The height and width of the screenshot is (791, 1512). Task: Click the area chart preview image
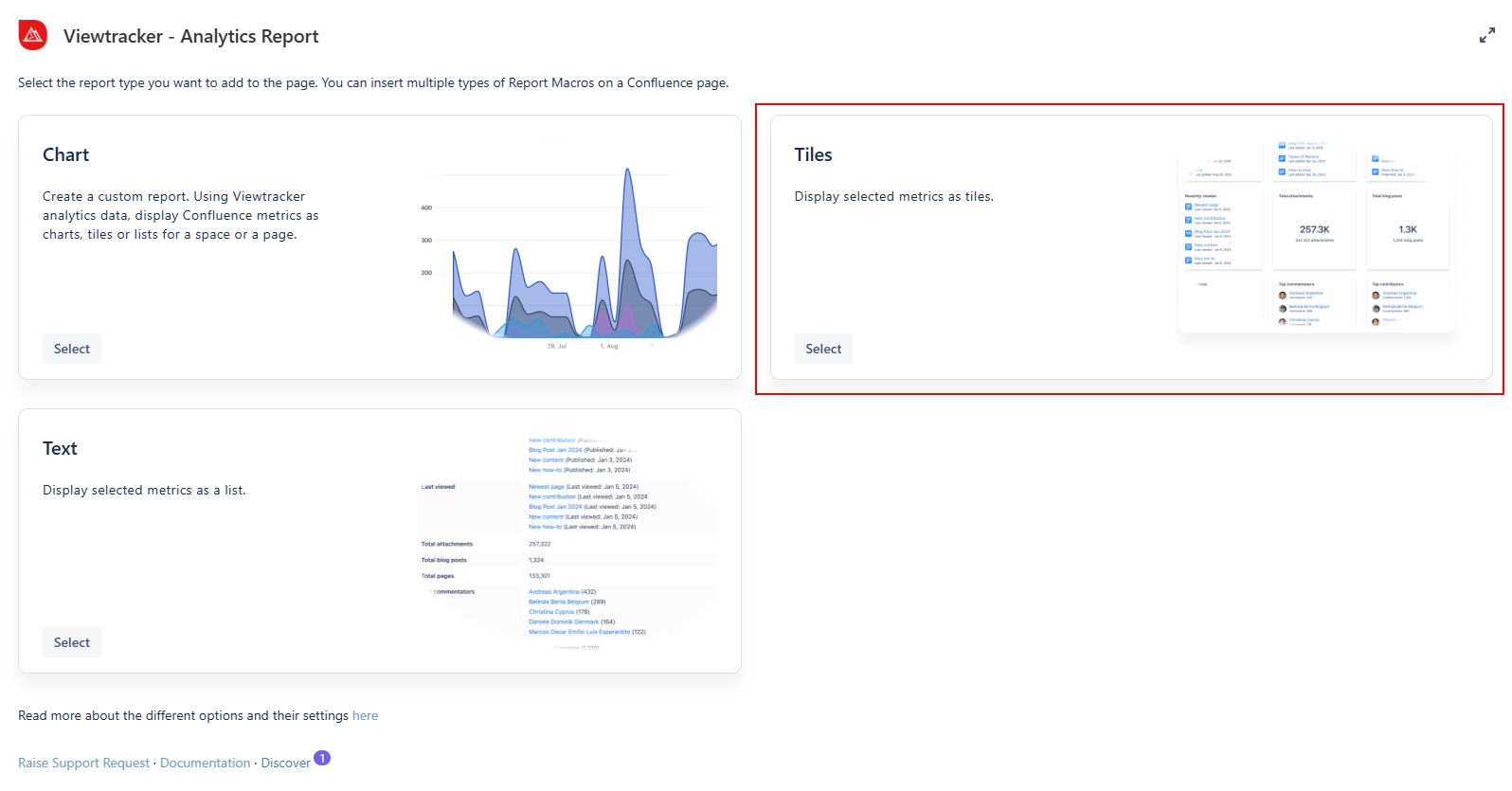coord(567,248)
